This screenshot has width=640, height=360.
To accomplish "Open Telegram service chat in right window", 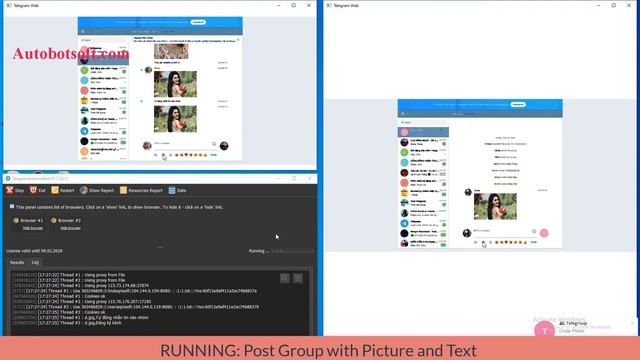I will (423, 223).
